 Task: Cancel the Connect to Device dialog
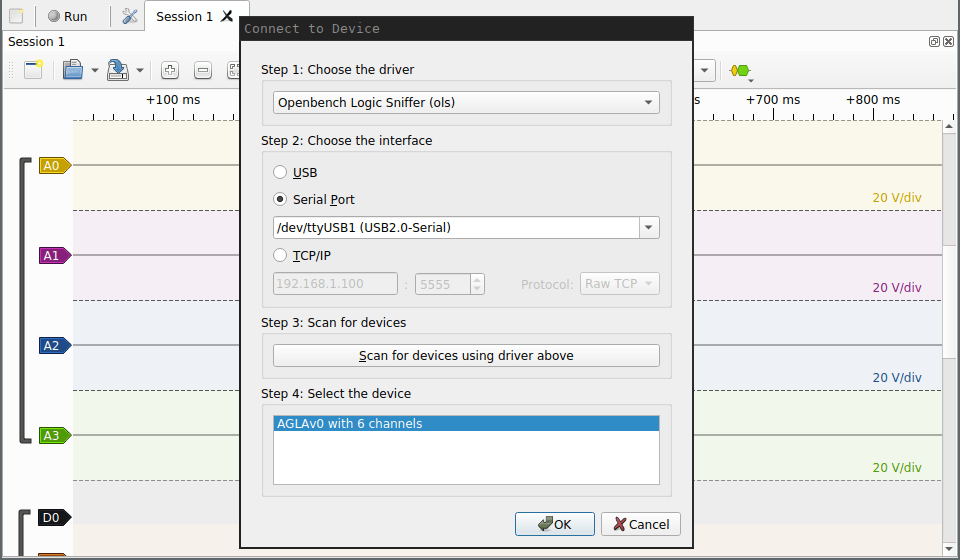pyautogui.click(x=640, y=524)
